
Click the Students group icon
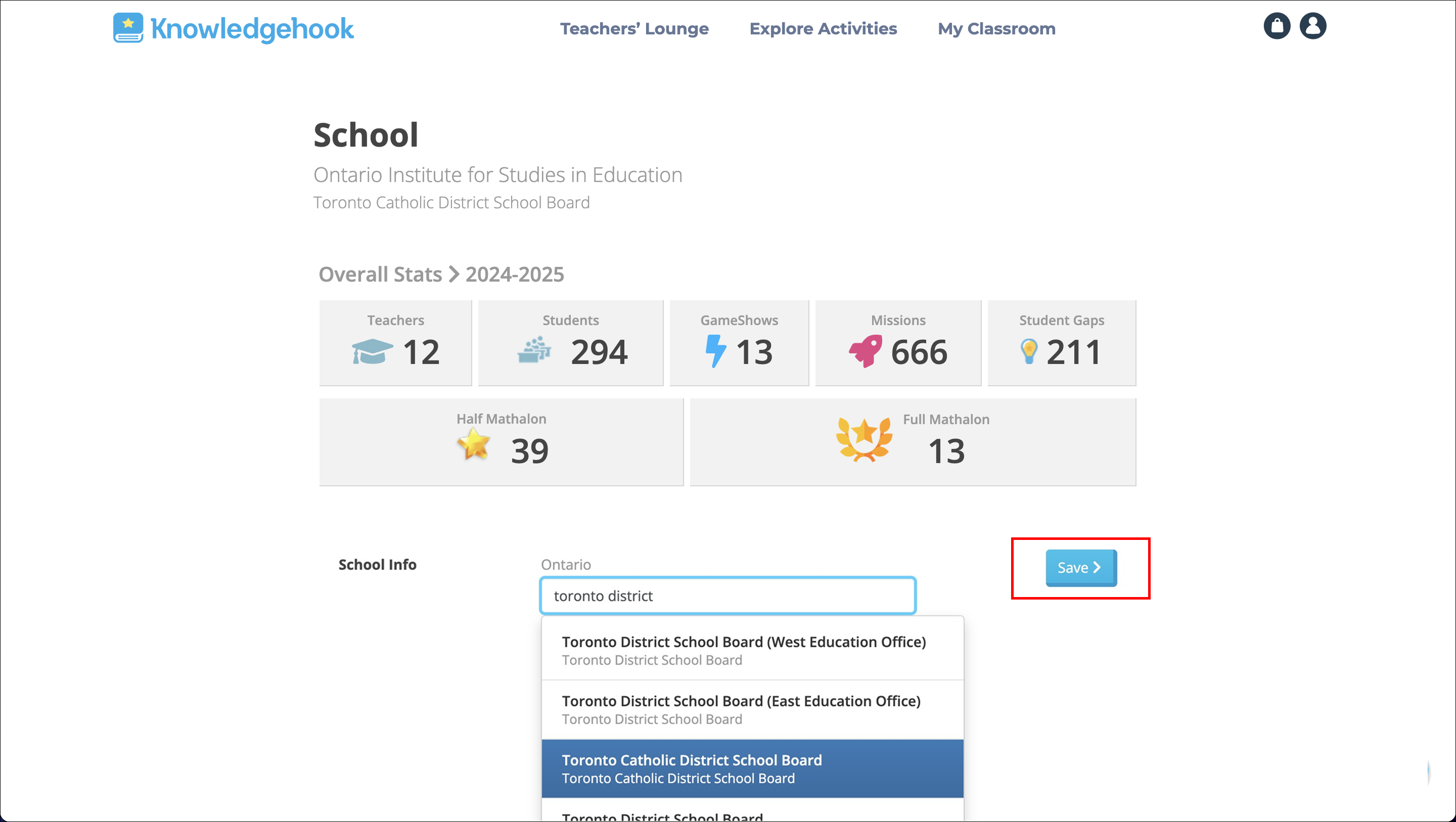(534, 350)
